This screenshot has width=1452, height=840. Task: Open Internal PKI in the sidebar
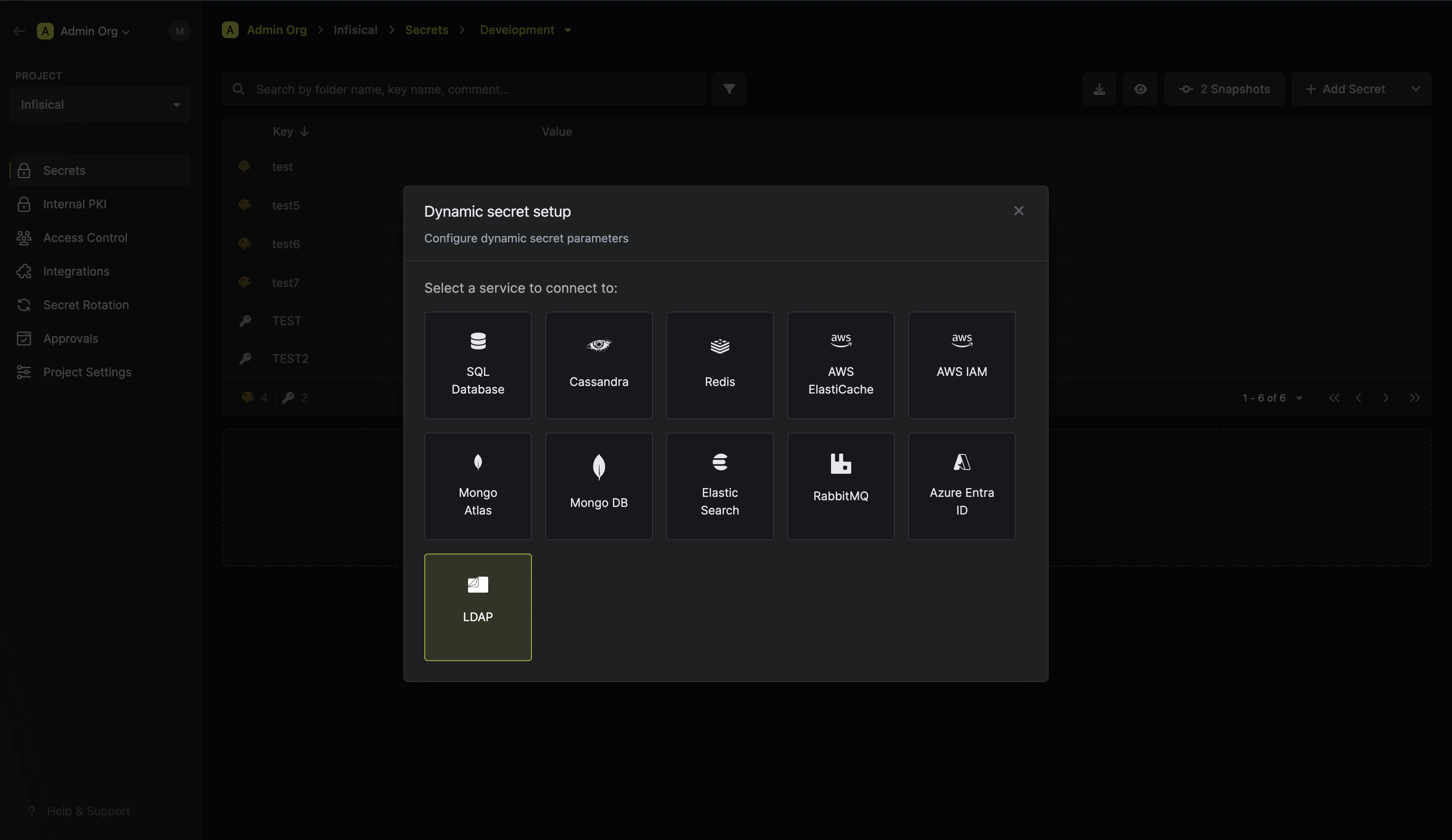coord(100,204)
